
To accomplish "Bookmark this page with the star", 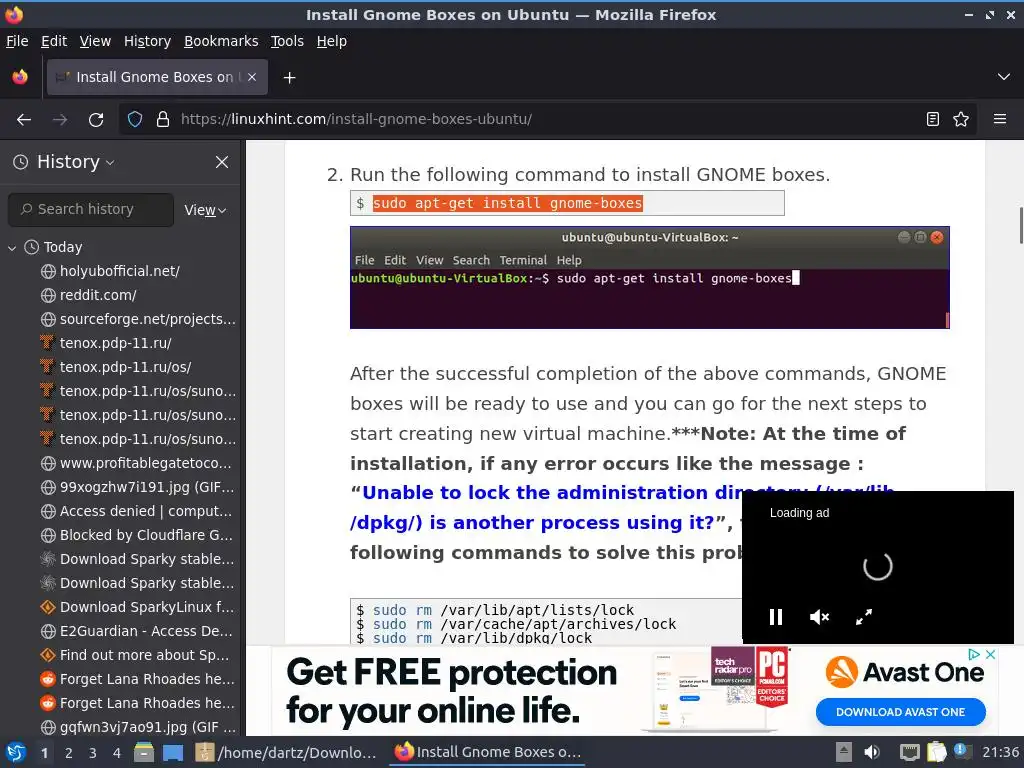I will (961, 120).
